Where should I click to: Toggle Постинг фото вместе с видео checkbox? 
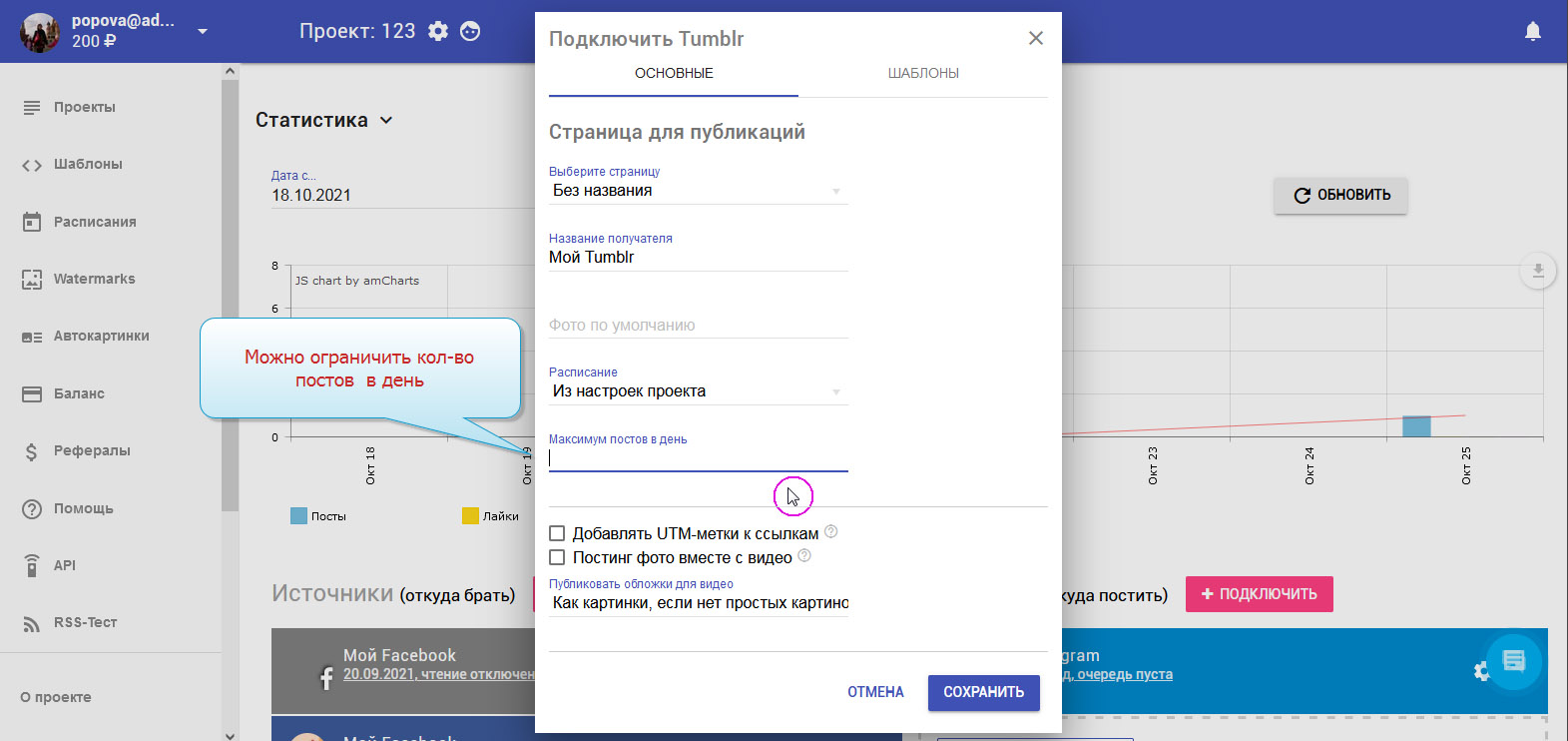(557, 558)
